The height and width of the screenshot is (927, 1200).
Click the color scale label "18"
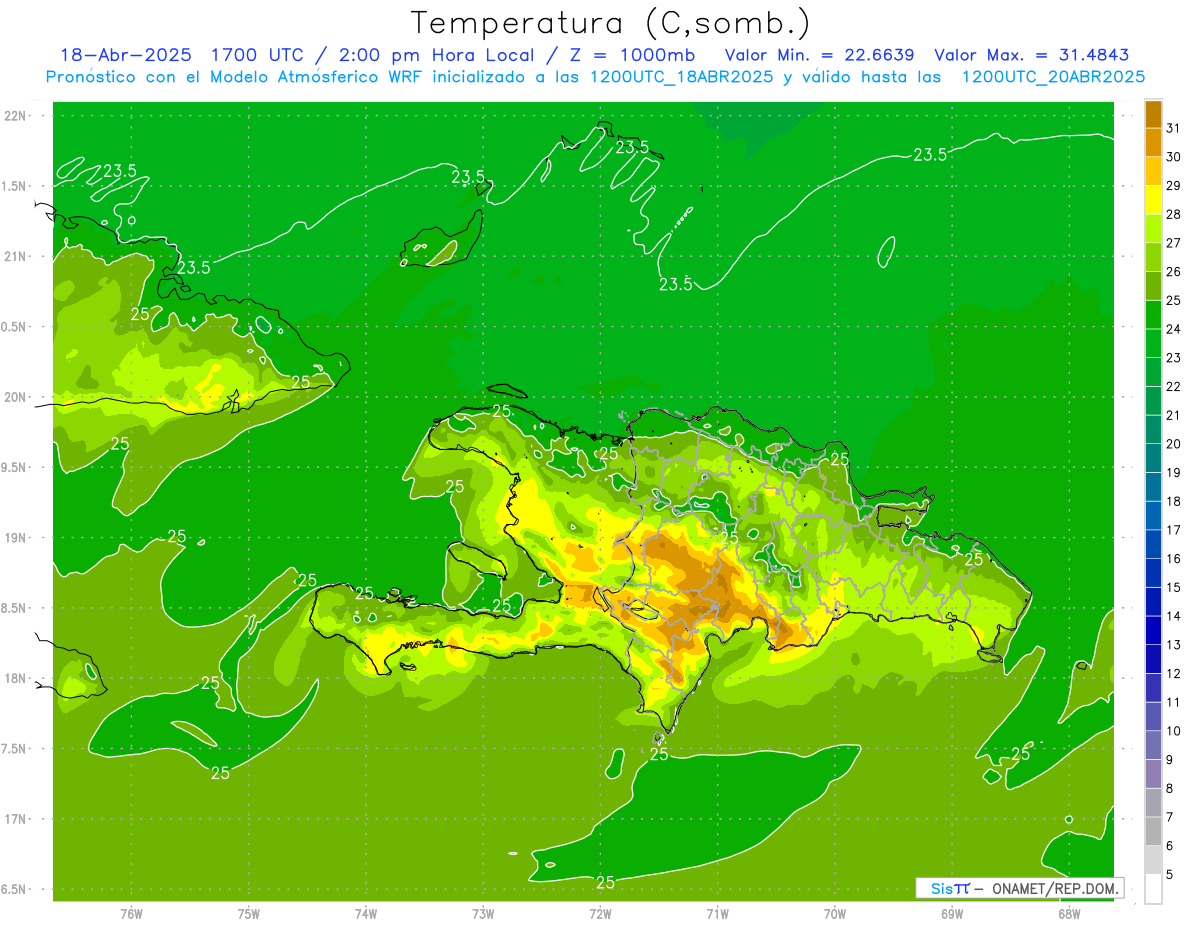1174,502
